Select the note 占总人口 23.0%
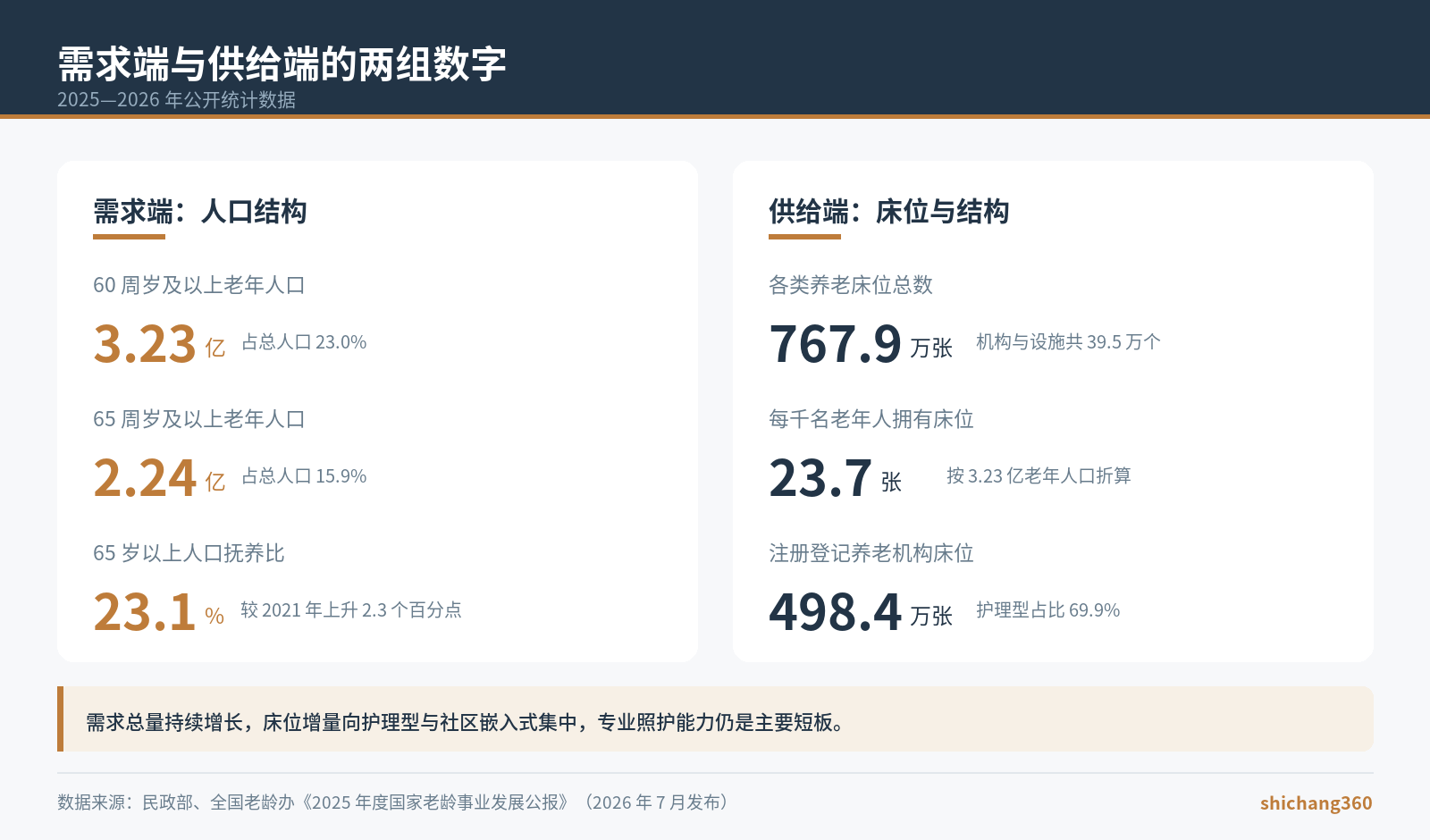Screen dimensions: 1430x840 point(304,342)
